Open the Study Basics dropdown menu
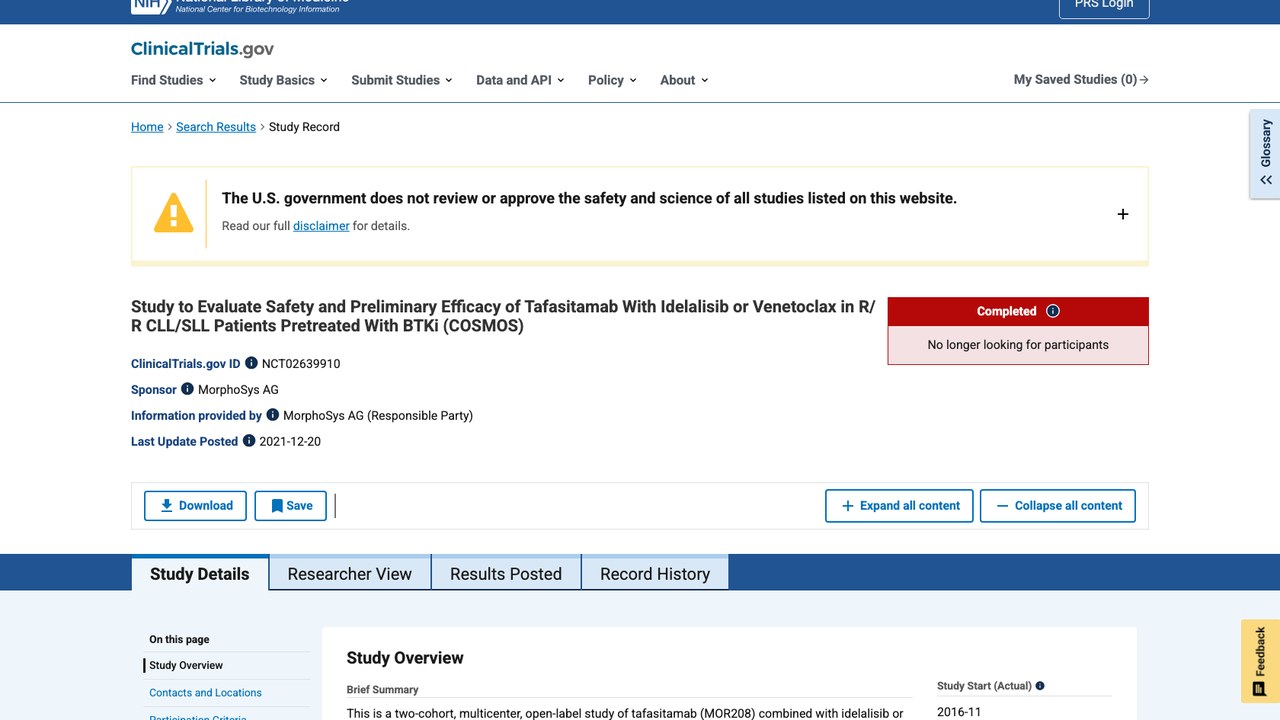 pyautogui.click(x=283, y=80)
